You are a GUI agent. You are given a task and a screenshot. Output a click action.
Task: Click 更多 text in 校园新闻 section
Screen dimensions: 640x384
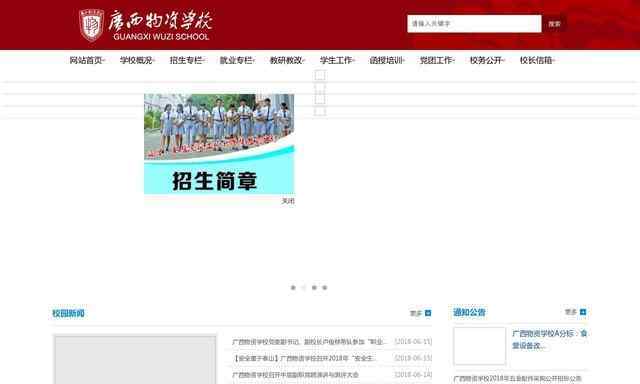point(416,313)
